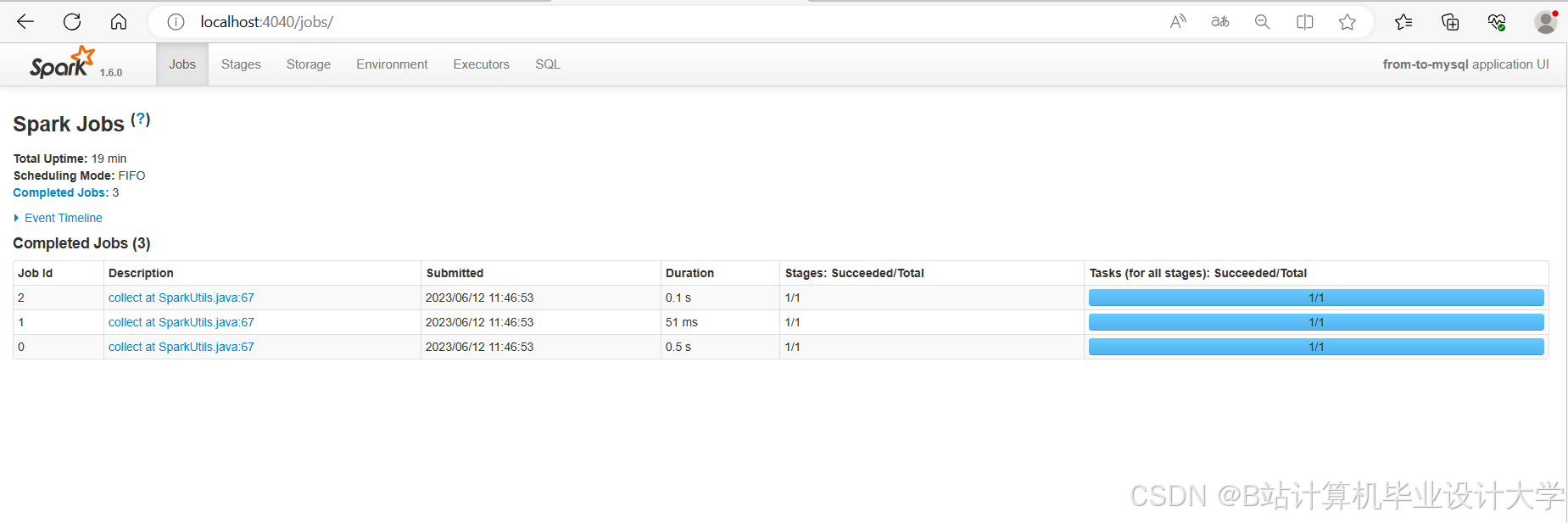Image resolution: width=1568 pixels, height=523 pixels.
Task: Open Browser essentials heart icon
Action: click(1497, 22)
